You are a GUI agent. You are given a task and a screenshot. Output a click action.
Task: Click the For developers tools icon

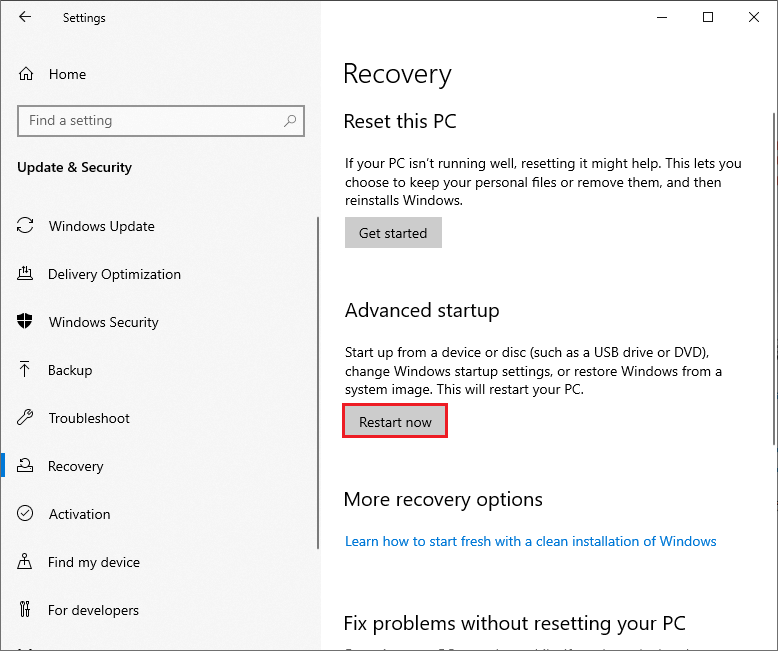pyautogui.click(x=25, y=609)
